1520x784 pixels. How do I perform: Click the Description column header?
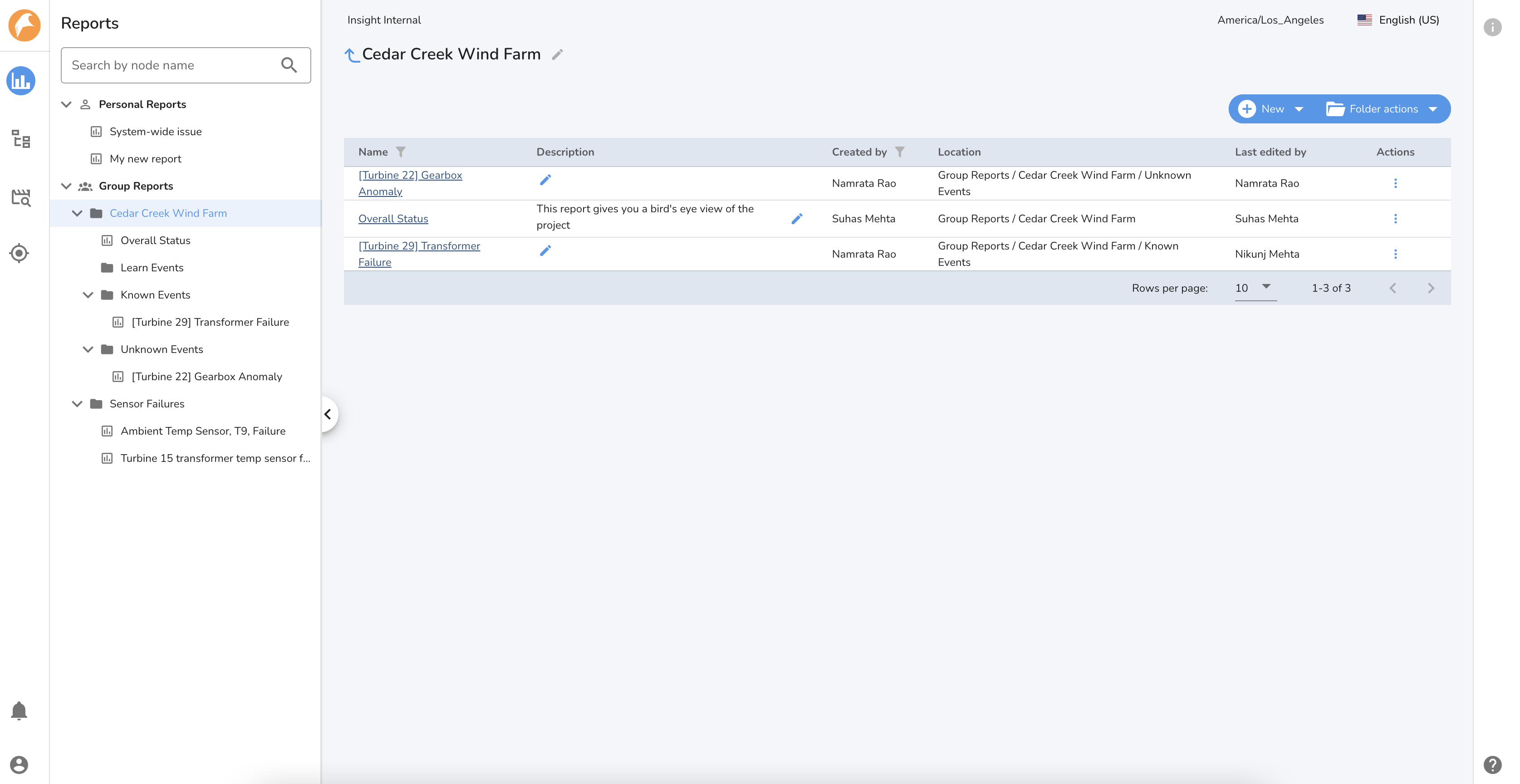[565, 152]
